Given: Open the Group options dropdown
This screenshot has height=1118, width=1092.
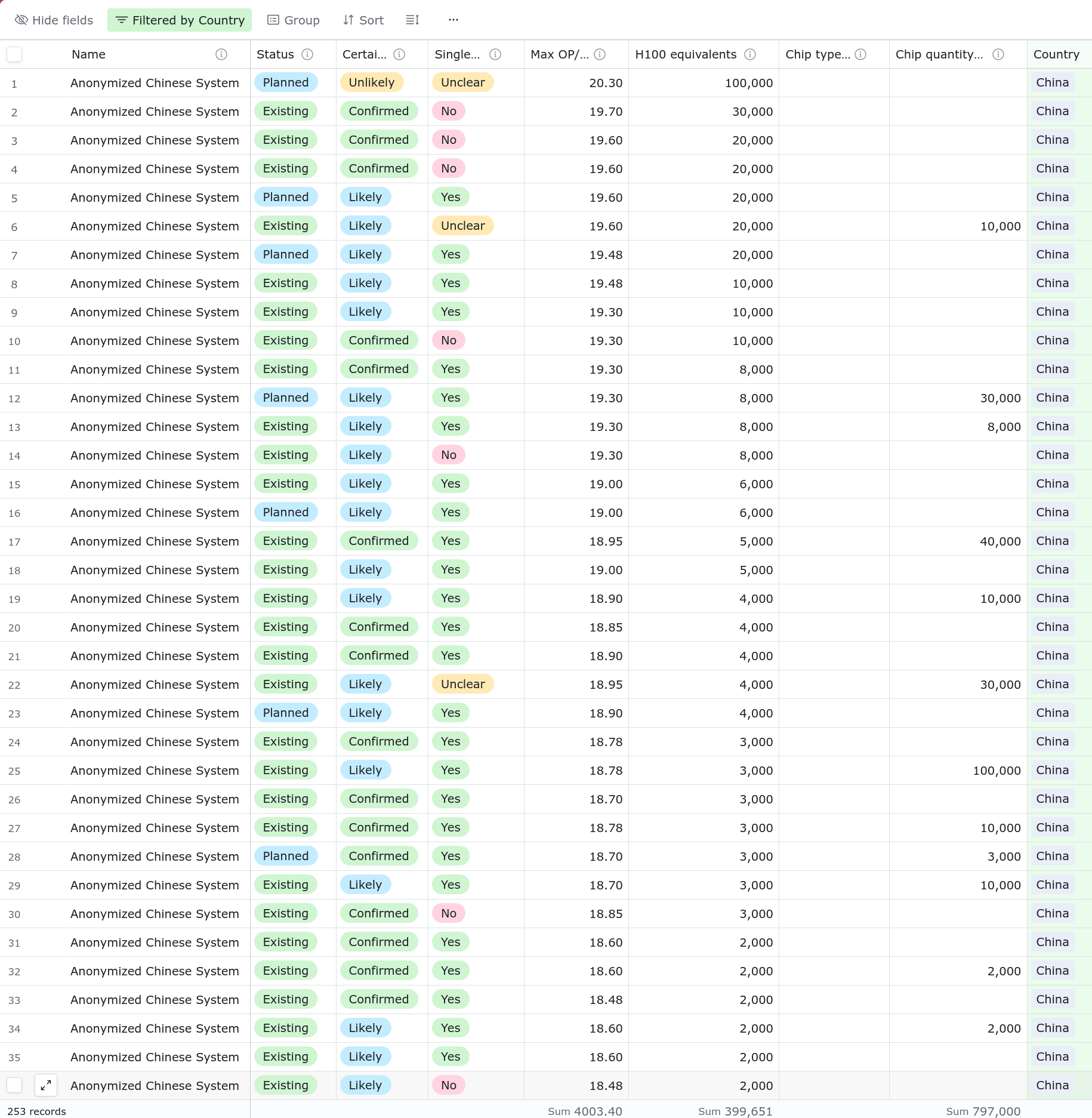Looking at the screenshot, I should 294,20.
